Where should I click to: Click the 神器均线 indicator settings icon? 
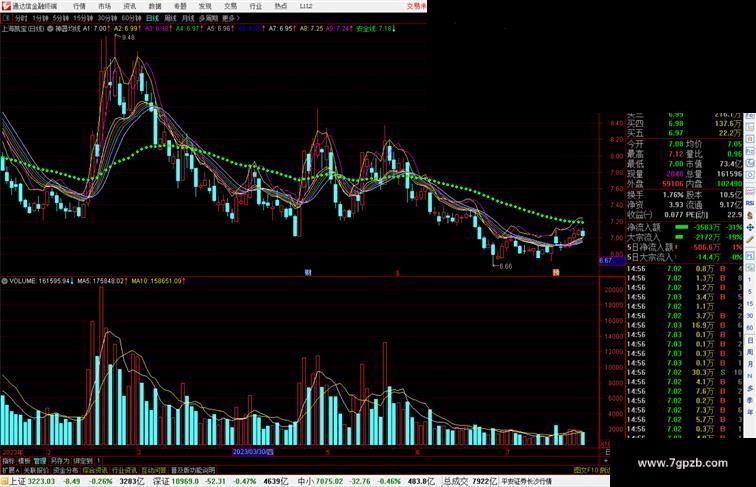[x=50, y=29]
